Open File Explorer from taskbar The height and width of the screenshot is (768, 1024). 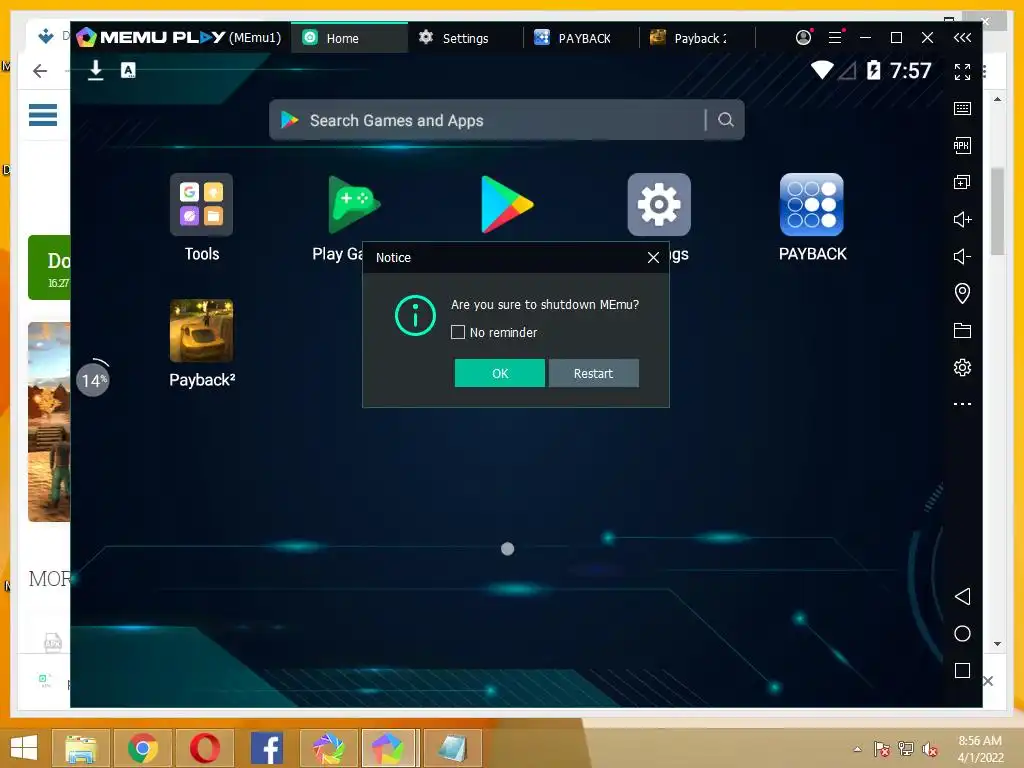[81, 748]
